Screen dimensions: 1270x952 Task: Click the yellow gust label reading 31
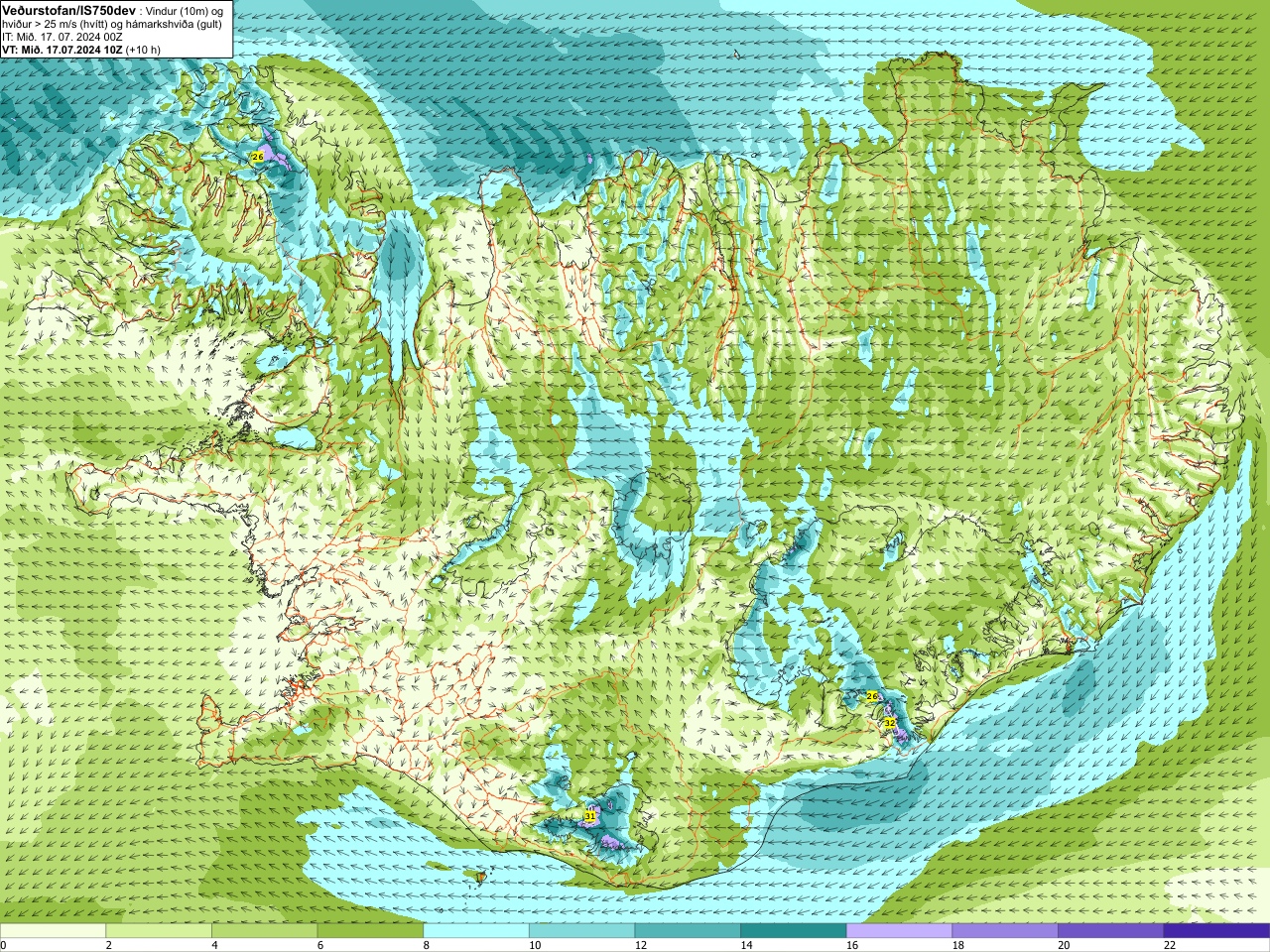point(590,815)
